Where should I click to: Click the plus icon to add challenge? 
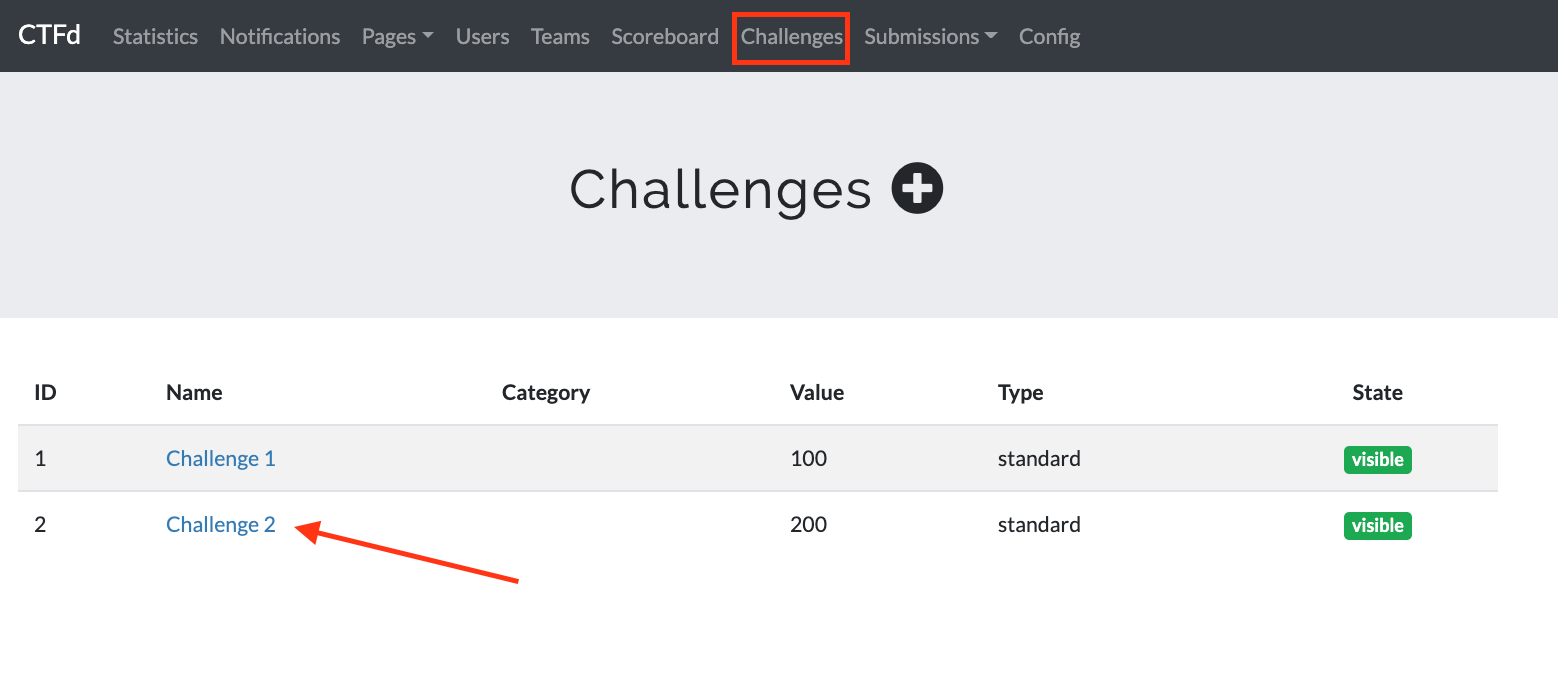917,188
